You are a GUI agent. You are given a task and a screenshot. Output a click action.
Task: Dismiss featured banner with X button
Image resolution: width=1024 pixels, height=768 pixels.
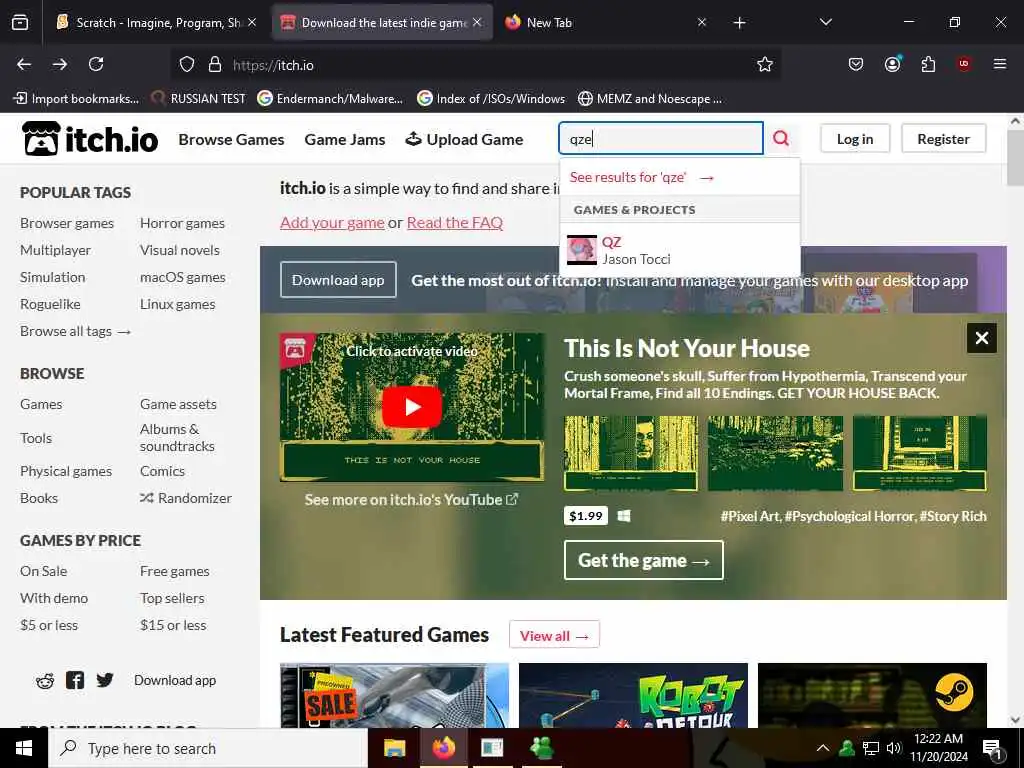click(x=982, y=338)
